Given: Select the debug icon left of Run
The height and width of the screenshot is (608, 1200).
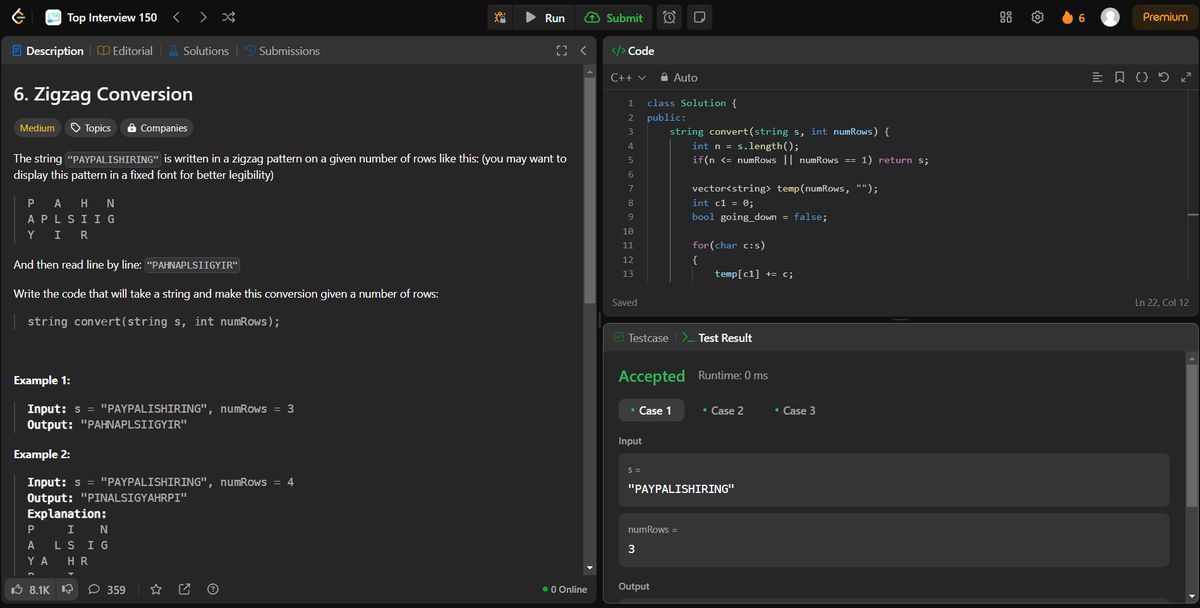Looking at the screenshot, I should point(499,17).
